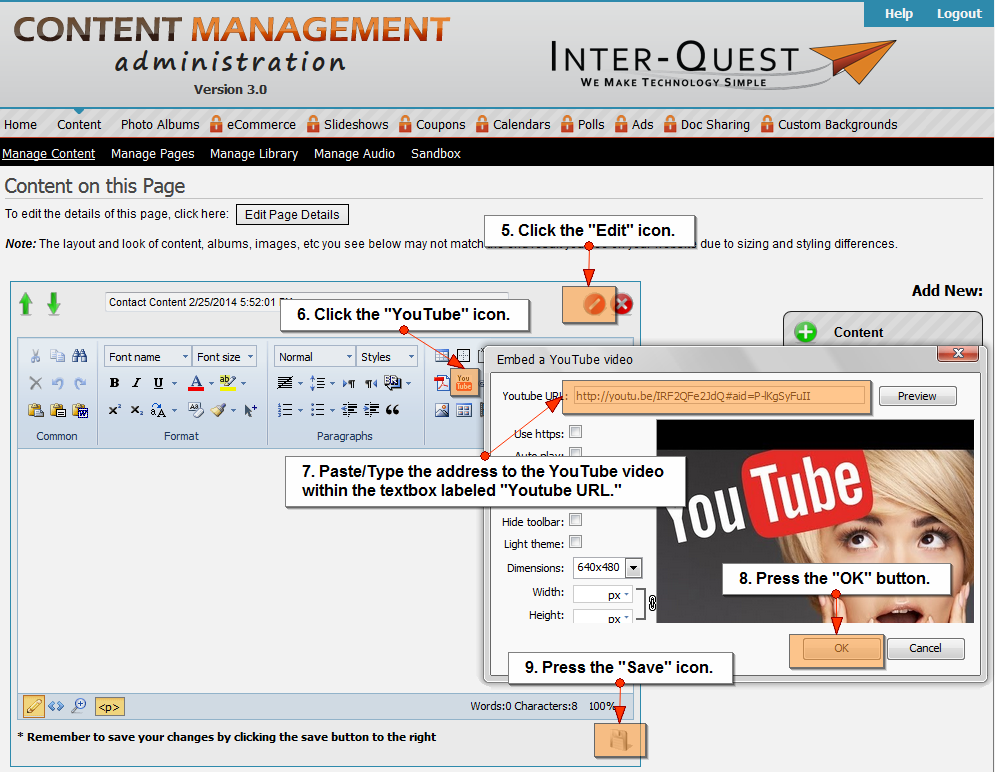Click the YouTube embed icon in toolbar
The height and width of the screenshot is (772, 995).
click(x=463, y=381)
